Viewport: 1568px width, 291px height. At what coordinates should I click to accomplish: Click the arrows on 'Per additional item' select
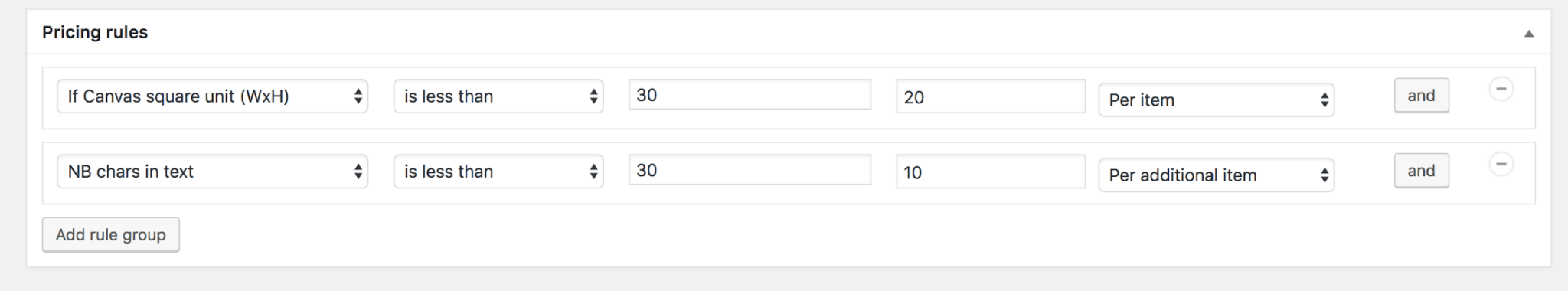[x=1325, y=175]
